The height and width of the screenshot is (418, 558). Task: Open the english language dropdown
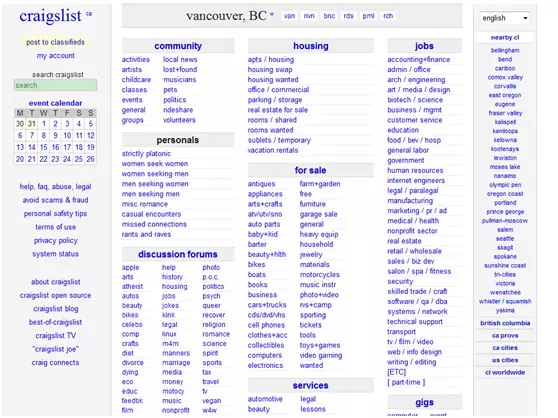point(504,18)
